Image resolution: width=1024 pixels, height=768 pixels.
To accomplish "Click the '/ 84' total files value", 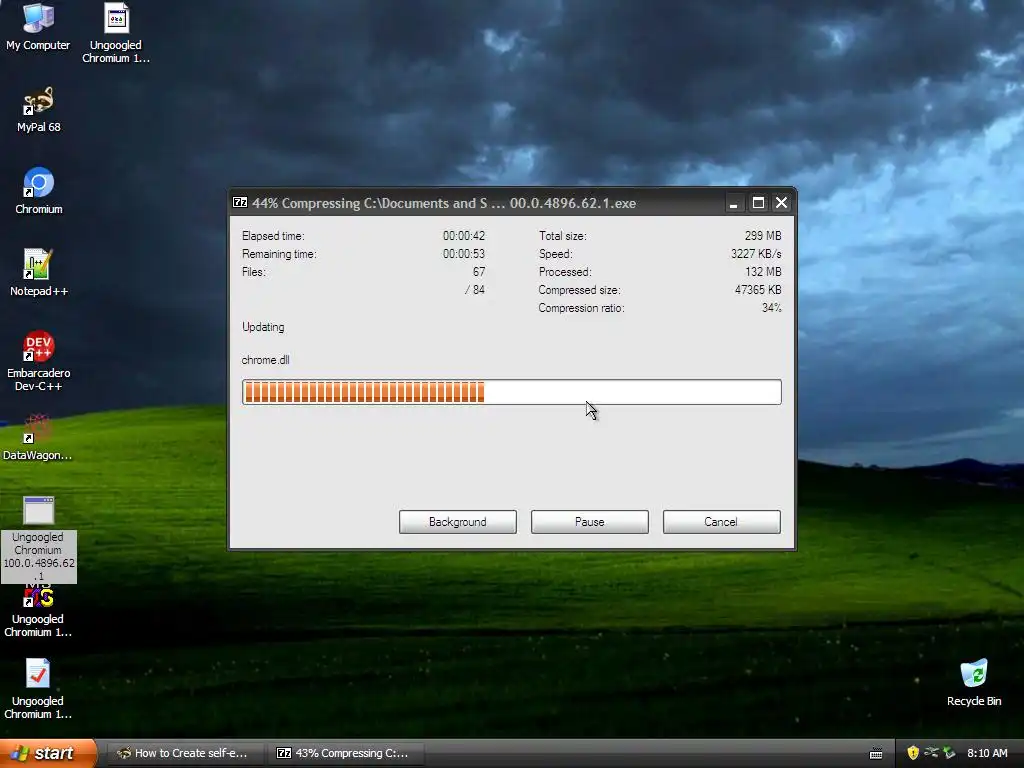I will tap(475, 289).
